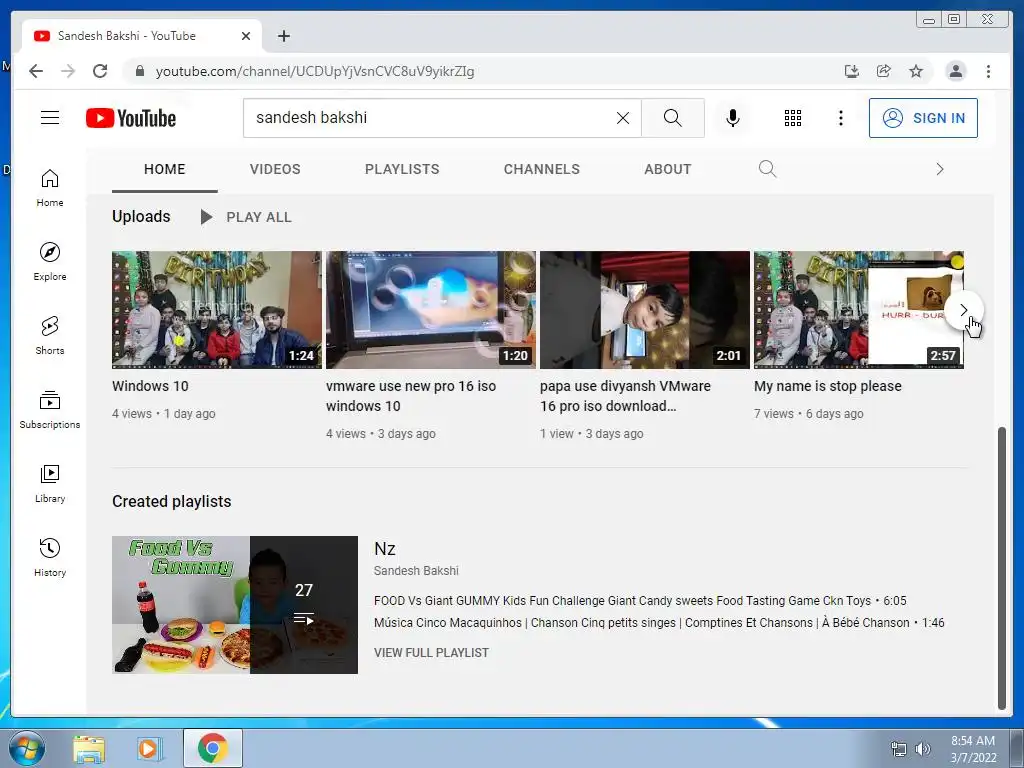
Task: Click the Música Cinco Macaquinhos video line
Action: (x=659, y=623)
